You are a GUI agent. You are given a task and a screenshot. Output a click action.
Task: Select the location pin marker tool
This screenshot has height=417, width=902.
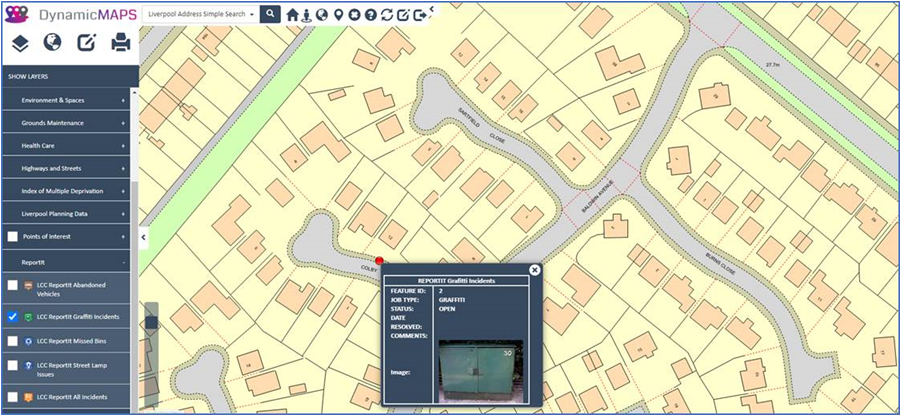(338, 15)
